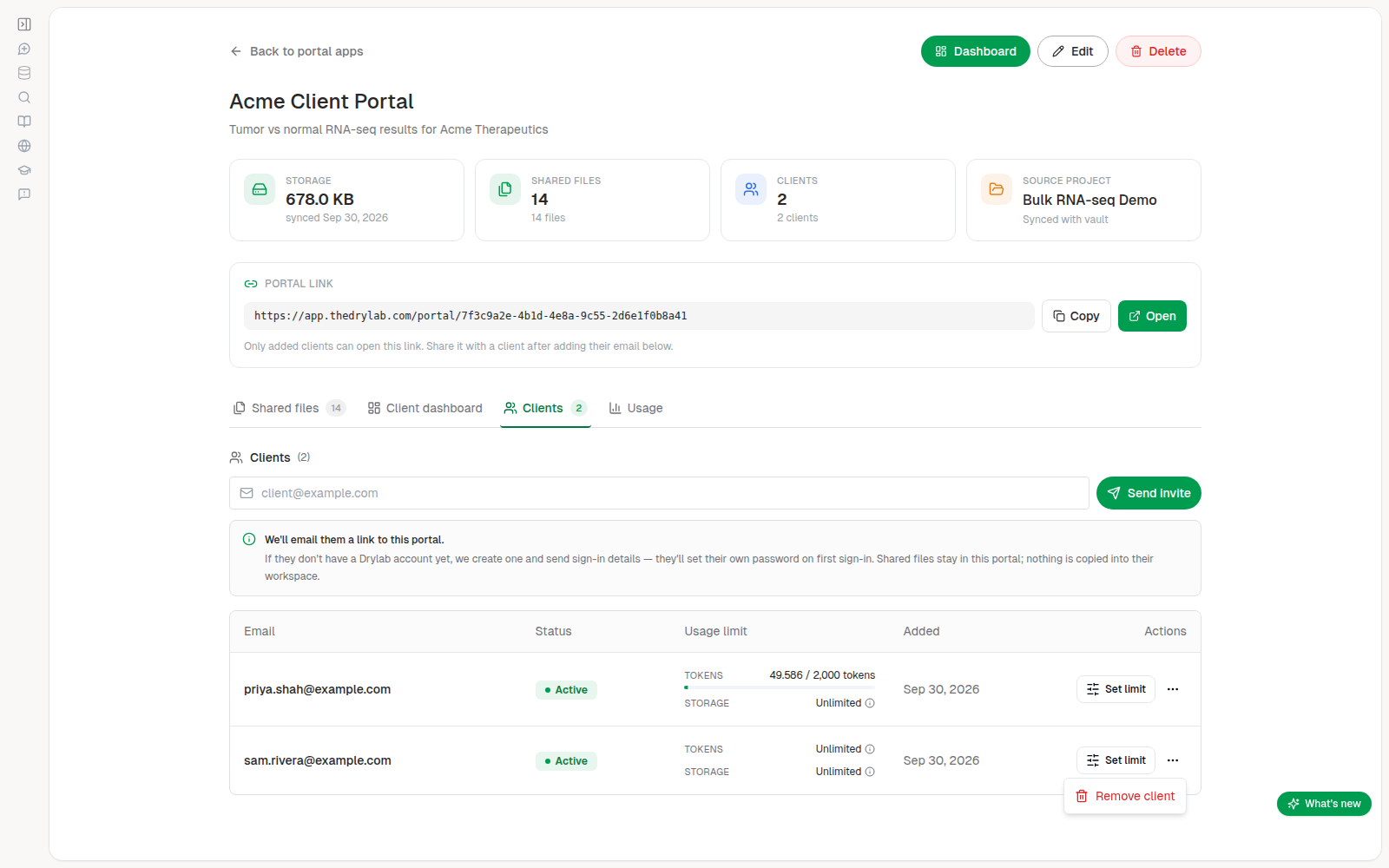Edit the Acme Client Portal

[x=1072, y=51]
